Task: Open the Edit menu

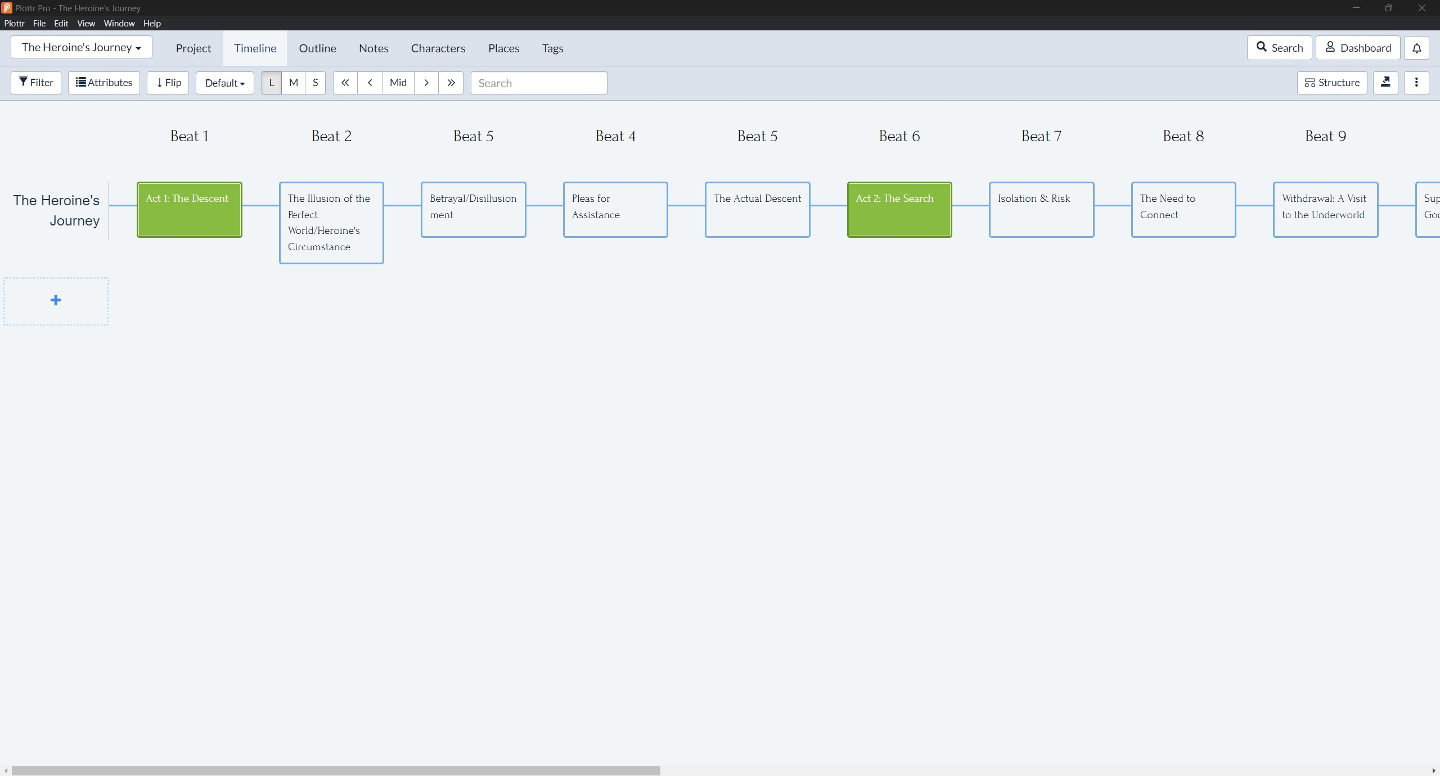Action: tap(61, 23)
